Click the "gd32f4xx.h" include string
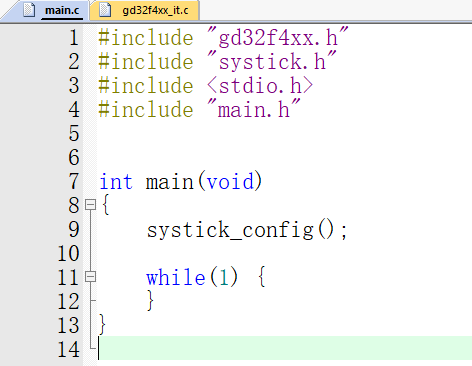472x366 pixels. coord(278,37)
